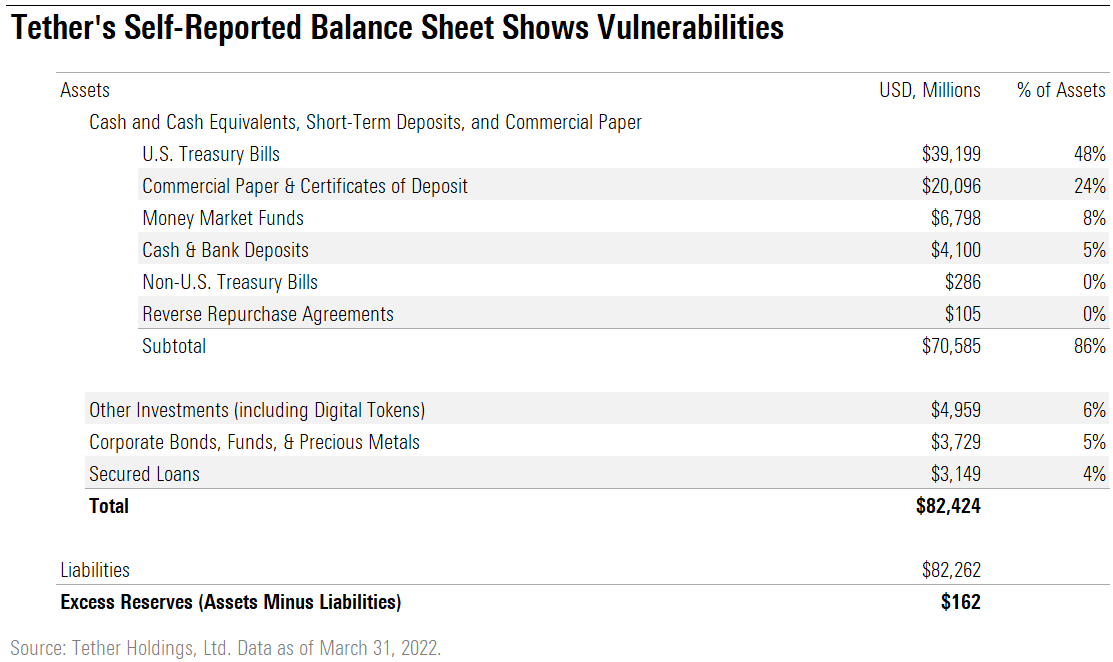
Task: Select Other Investments (including Digital Tokens) row
Action: tap(257, 410)
